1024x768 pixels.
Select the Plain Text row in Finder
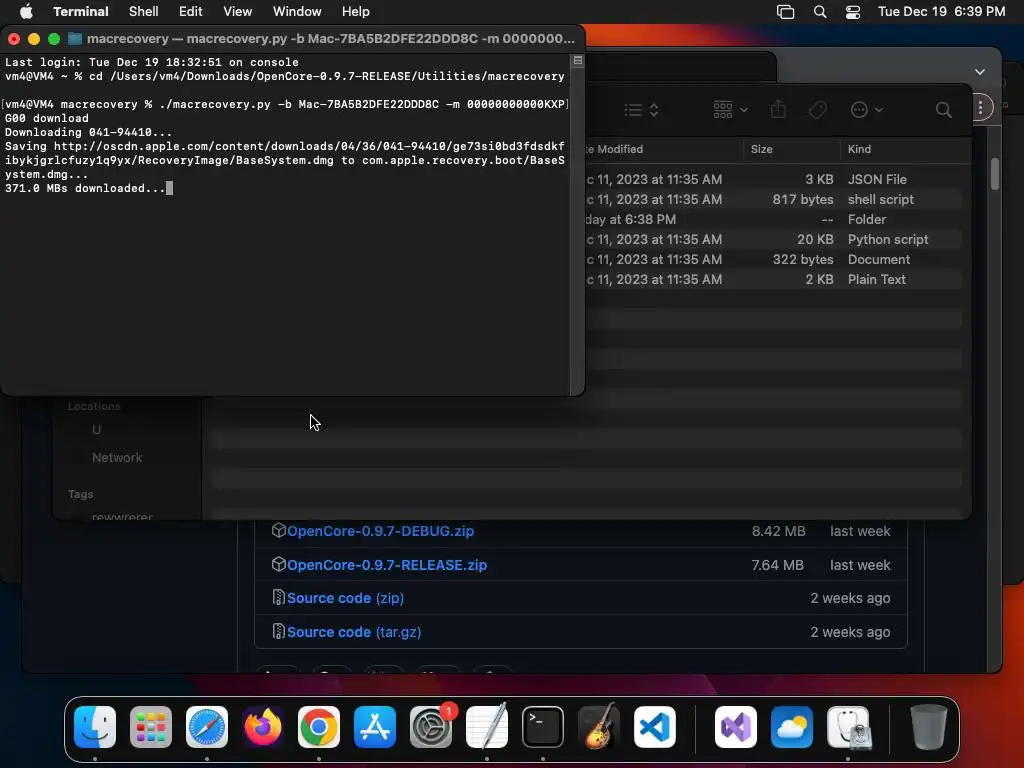point(774,280)
